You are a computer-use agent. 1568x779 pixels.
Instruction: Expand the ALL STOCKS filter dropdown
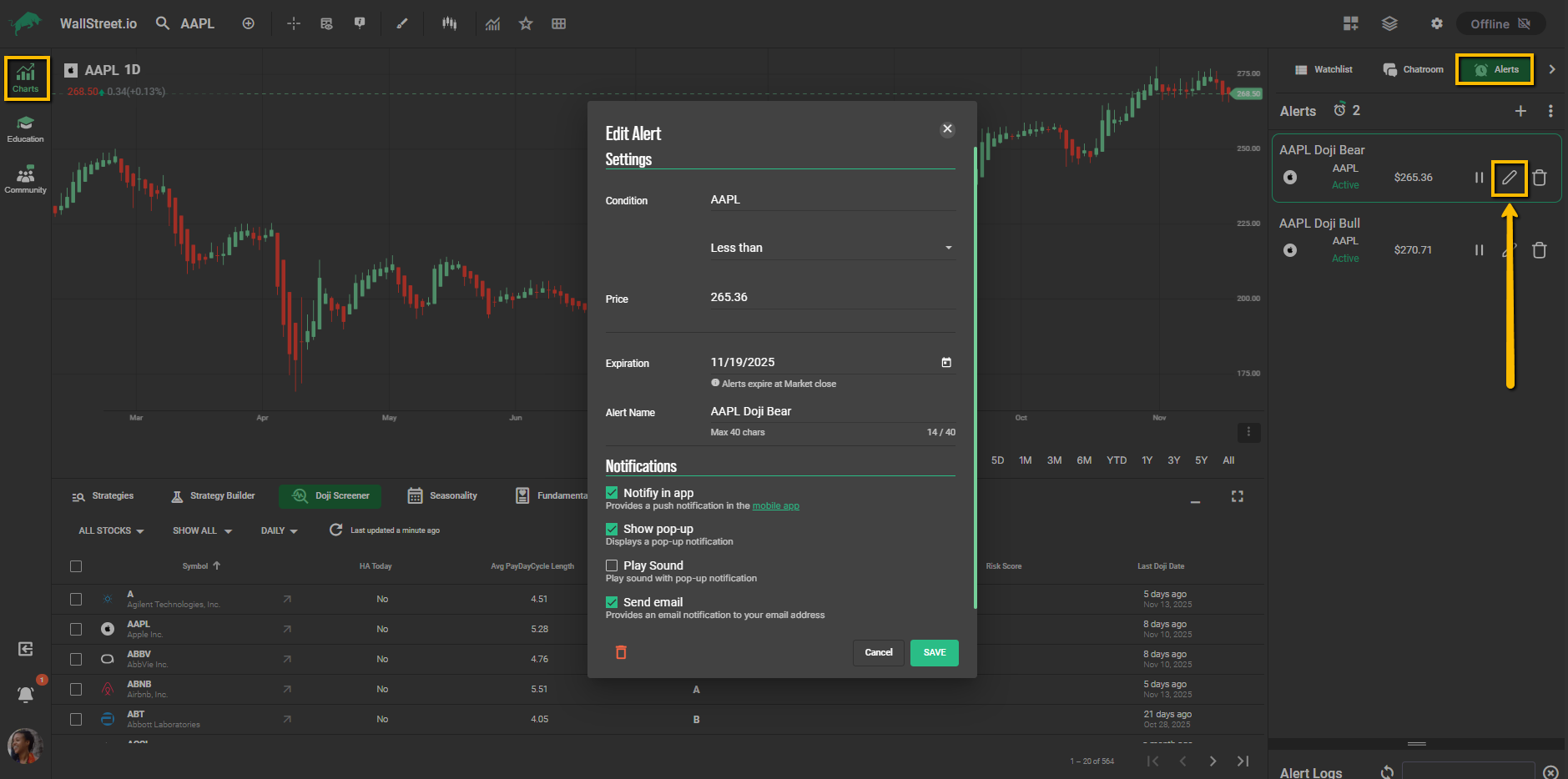[111, 530]
